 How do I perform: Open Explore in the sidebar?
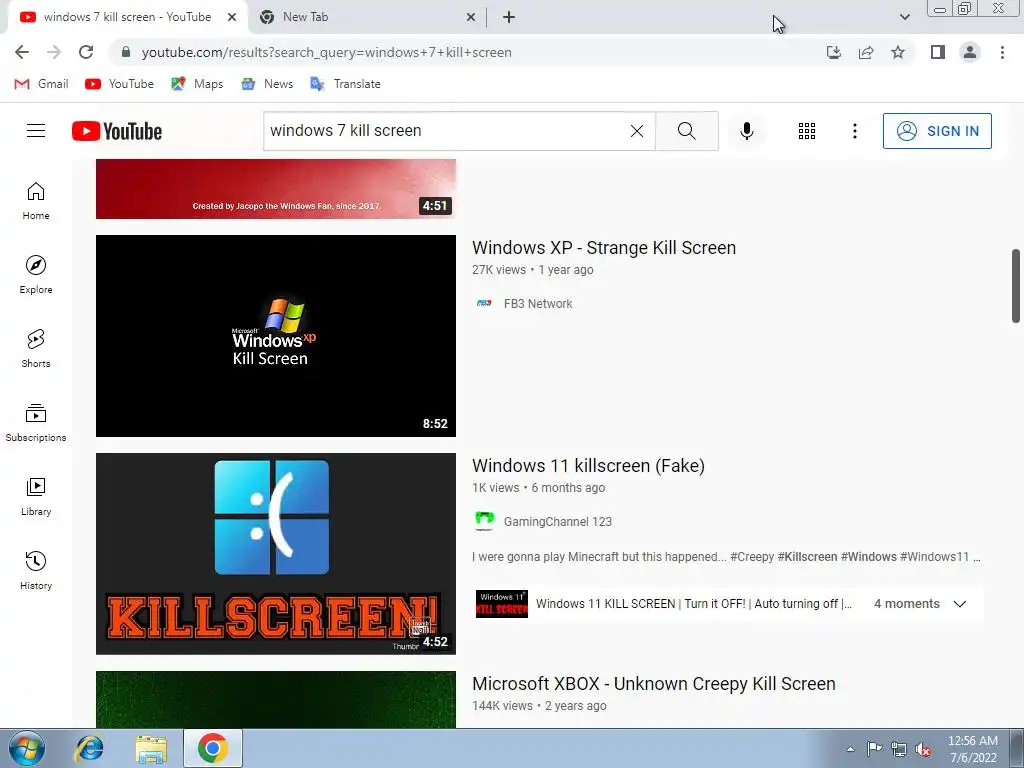click(x=36, y=274)
